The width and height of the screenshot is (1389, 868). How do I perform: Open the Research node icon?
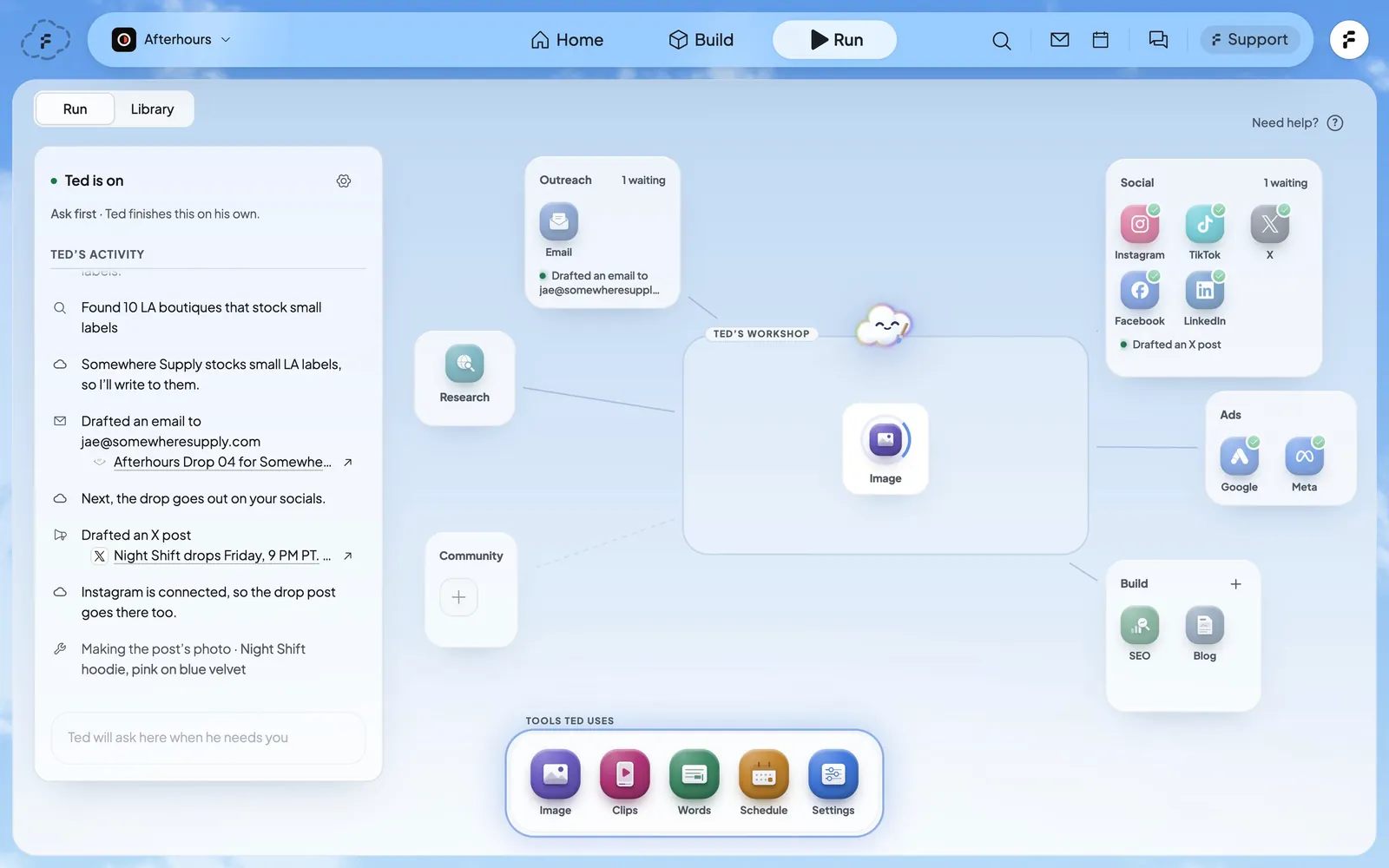click(464, 364)
